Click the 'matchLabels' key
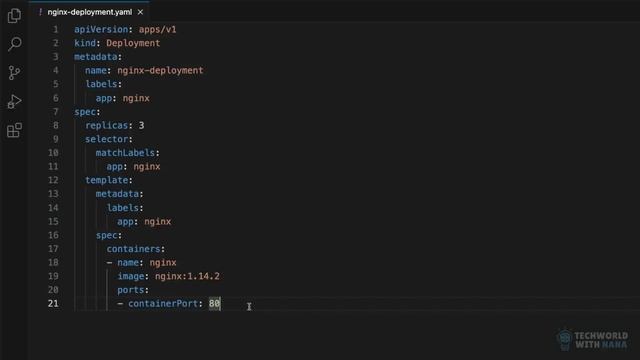640x360 pixels. (125, 153)
